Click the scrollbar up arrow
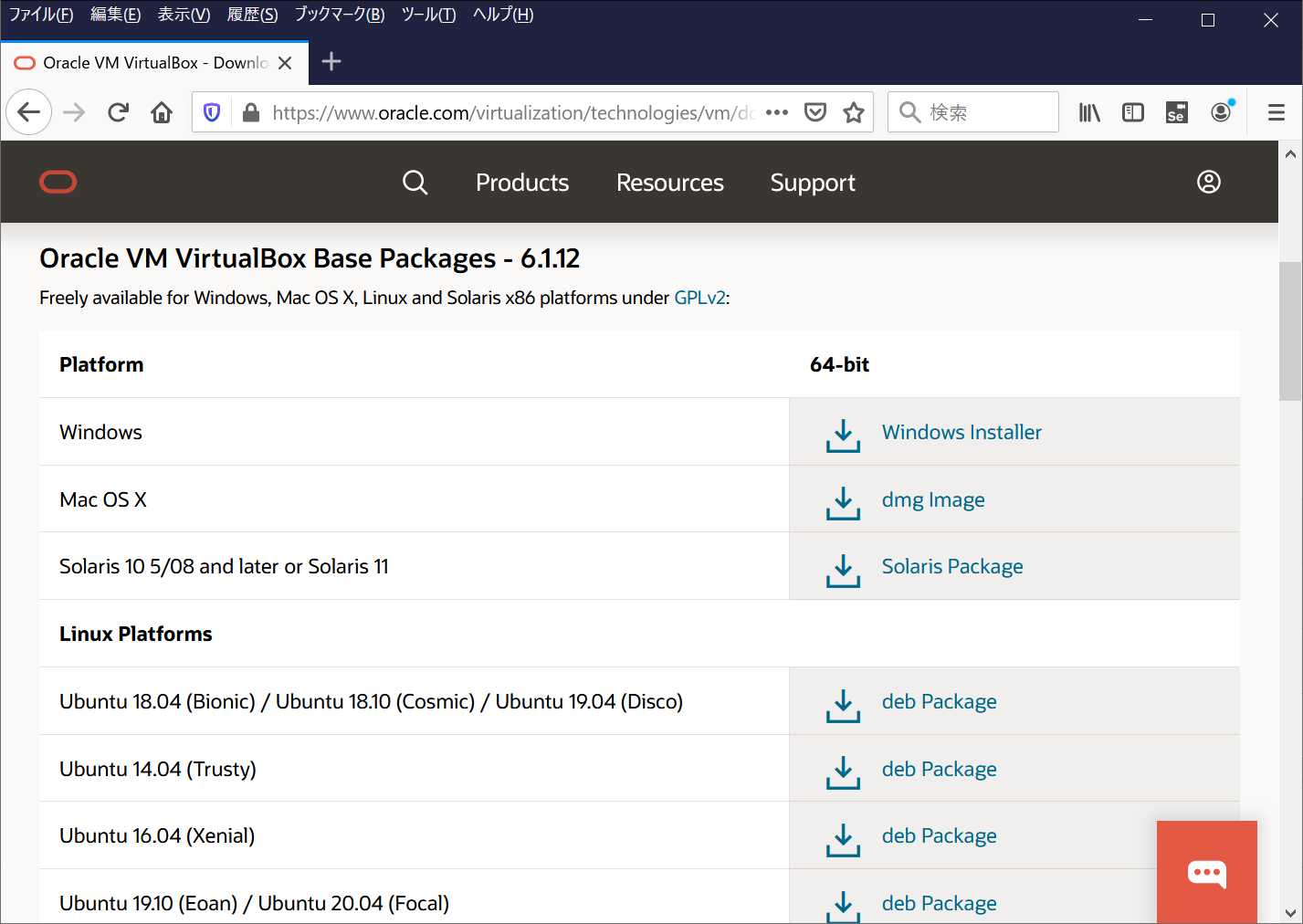 click(x=1290, y=154)
